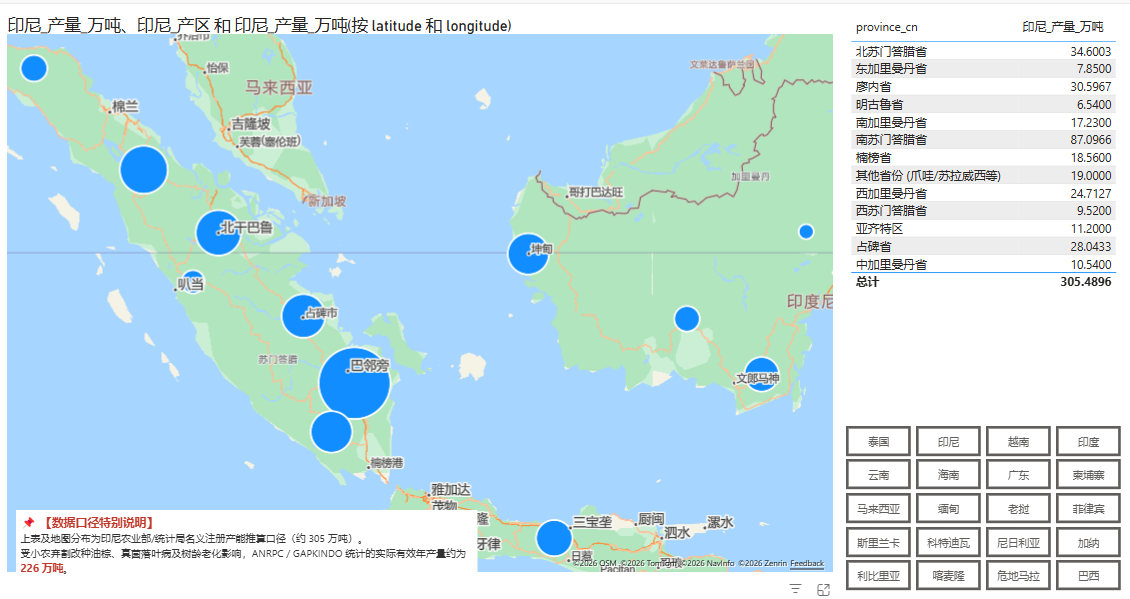Choose the 柬埔寨 slicer tile

1088,474
